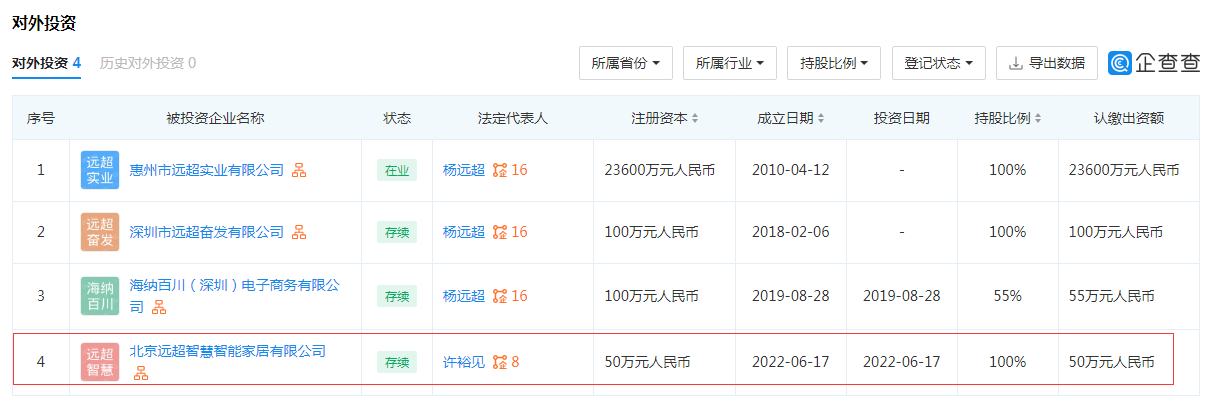The height and width of the screenshot is (407, 1208).
Task: Open the 登记状态 dropdown filter
Action: pyautogui.click(x=939, y=63)
